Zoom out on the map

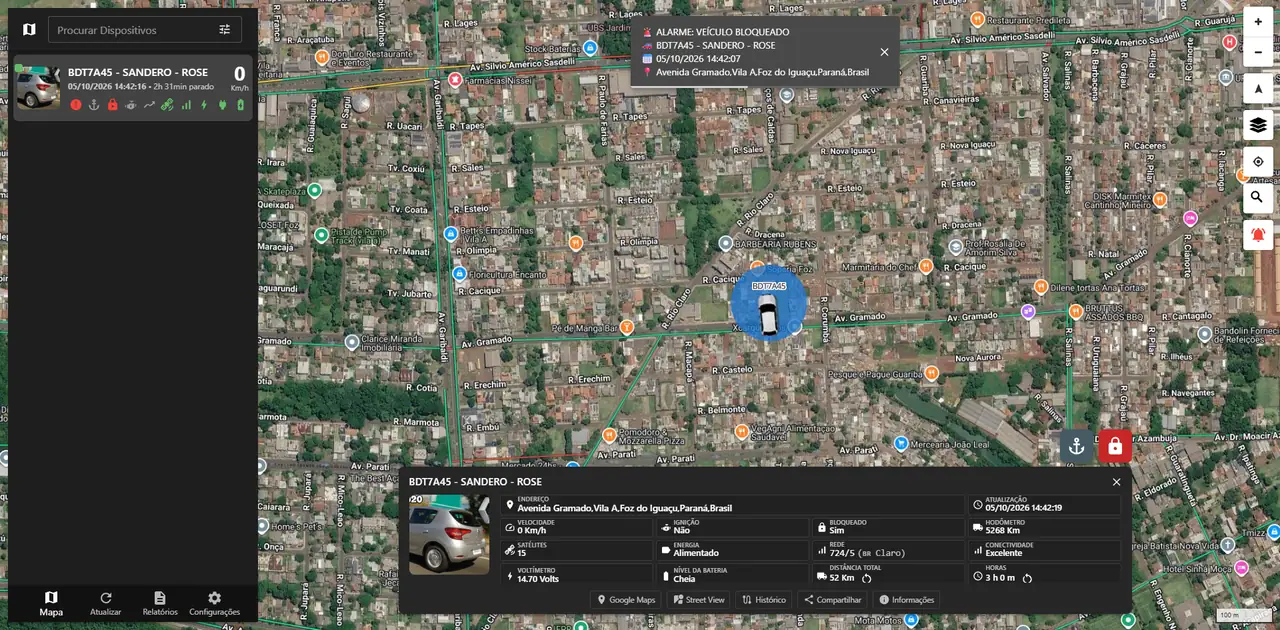pyautogui.click(x=1258, y=51)
